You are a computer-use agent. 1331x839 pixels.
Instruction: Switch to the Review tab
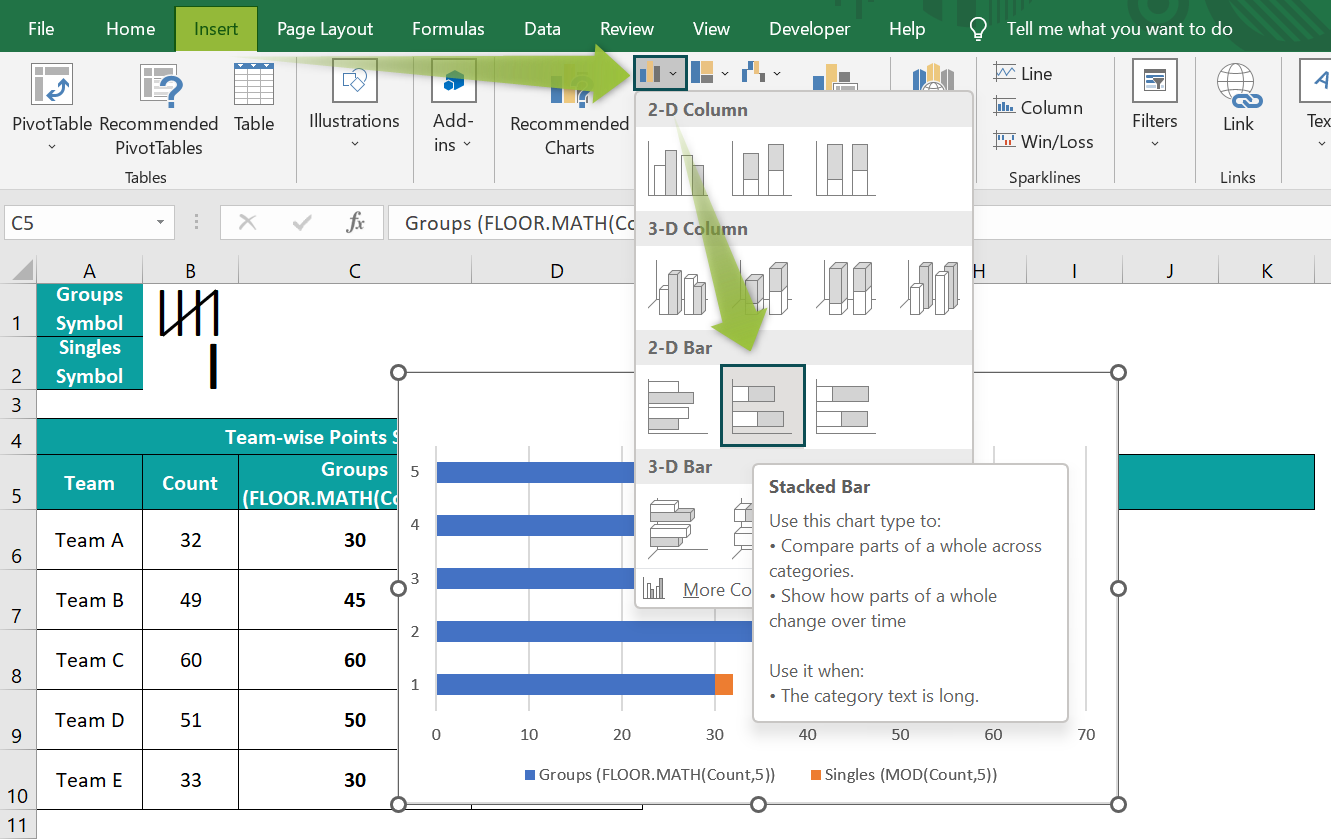pyautogui.click(x=627, y=29)
